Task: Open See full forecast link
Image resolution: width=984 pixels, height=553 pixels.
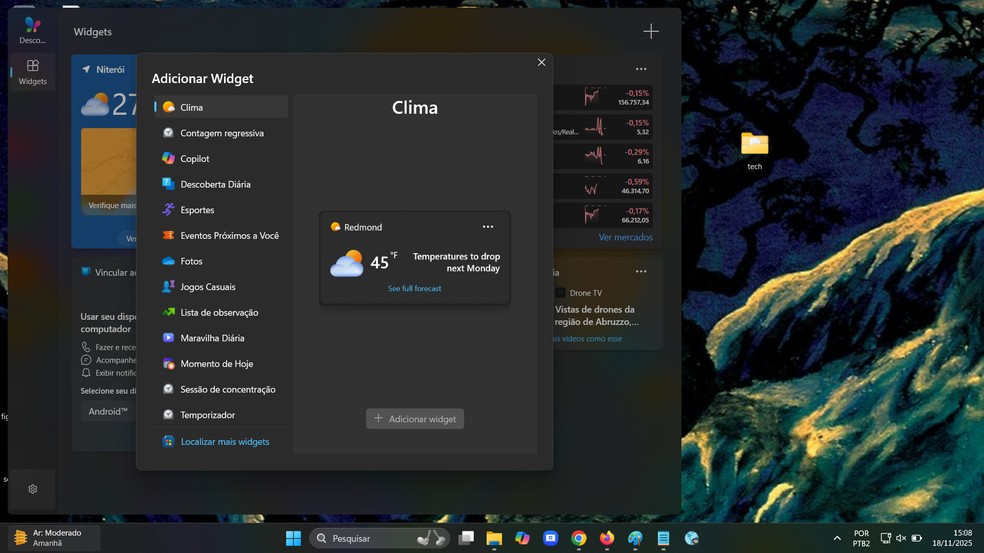Action: coord(414,289)
